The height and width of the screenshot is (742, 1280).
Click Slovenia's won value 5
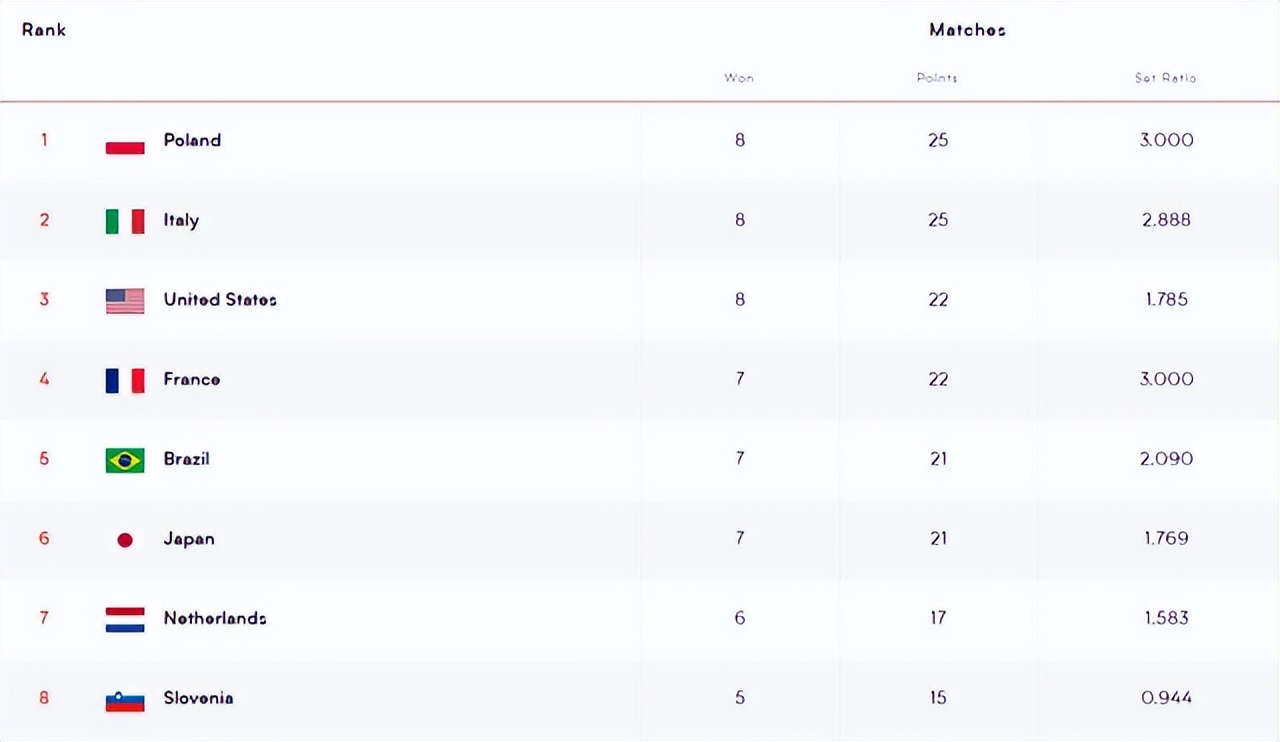pos(740,698)
